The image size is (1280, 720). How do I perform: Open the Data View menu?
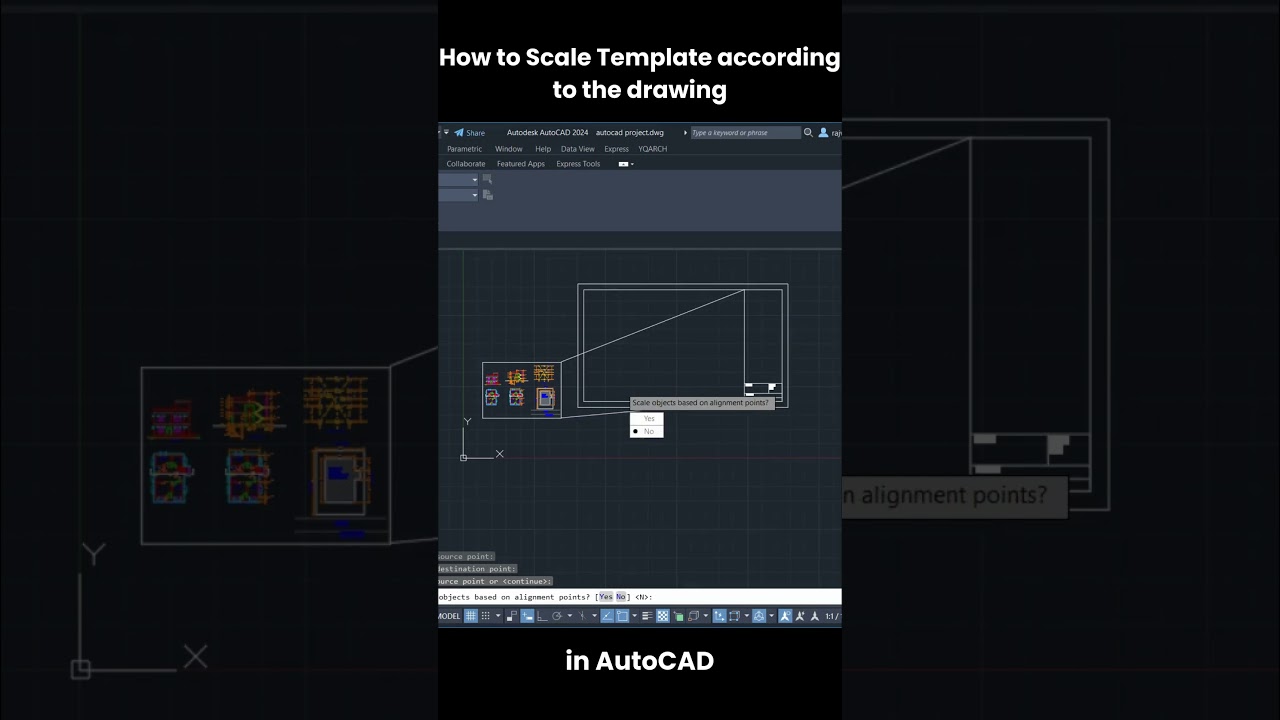coord(578,149)
